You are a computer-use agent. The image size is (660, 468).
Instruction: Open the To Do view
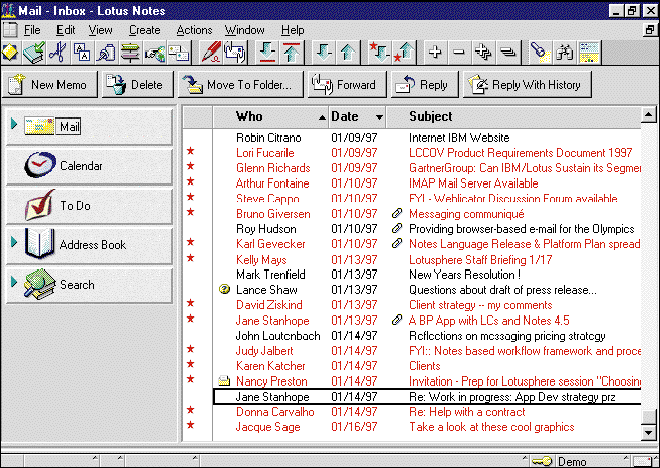pyautogui.click(x=89, y=206)
